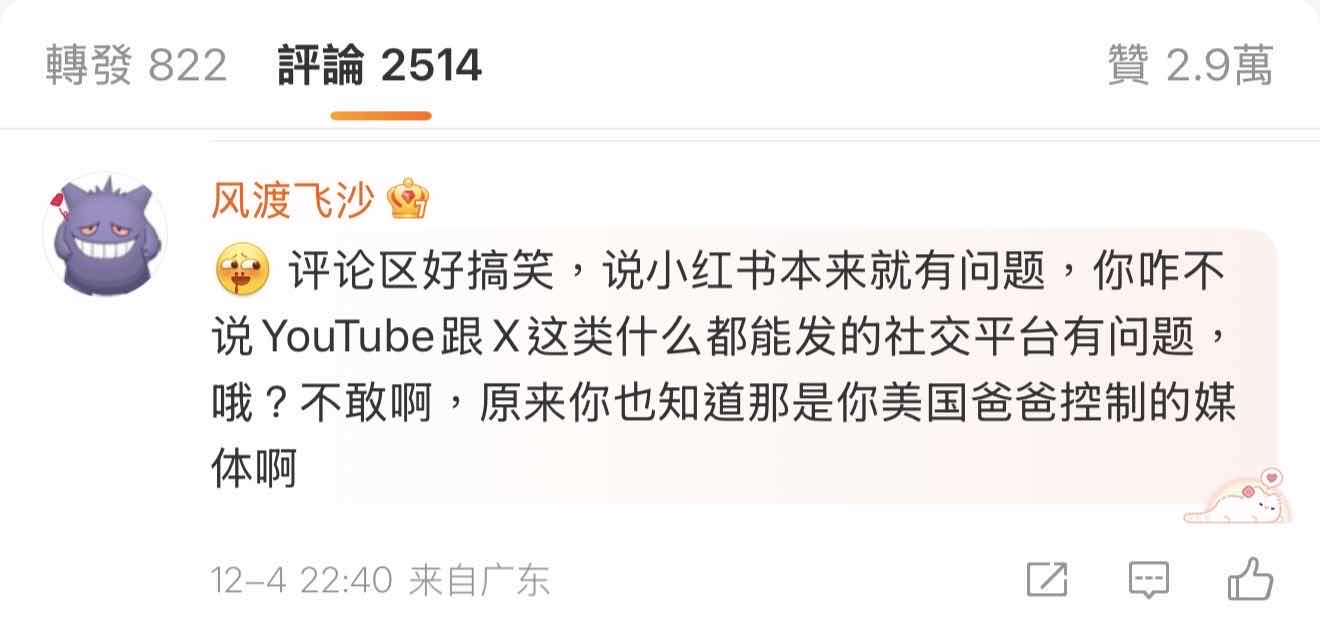Image resolution: width=1320 pixels, height=621 pixels.
Task: Tap the 822 repost count number
Action: click(x=188, y=66)
